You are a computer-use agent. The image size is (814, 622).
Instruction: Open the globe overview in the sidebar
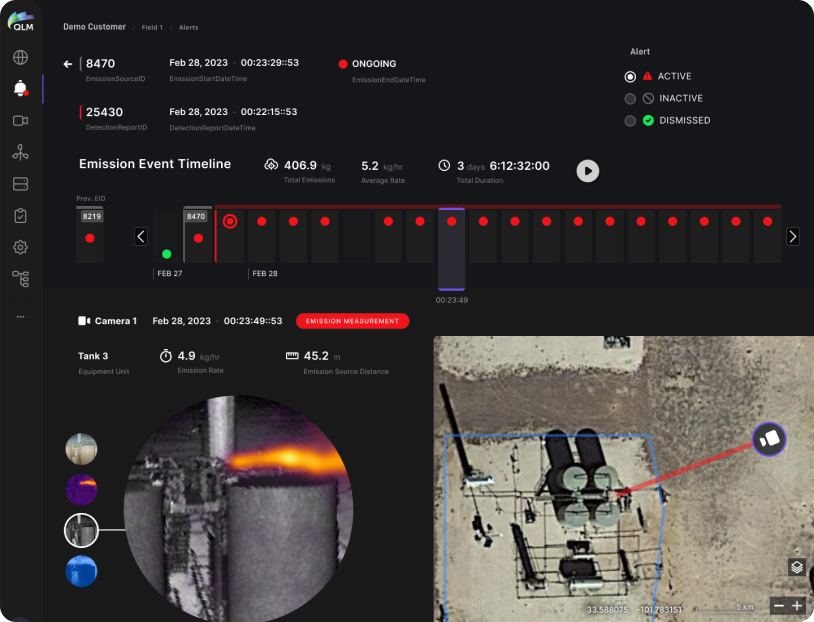point(21,57)
